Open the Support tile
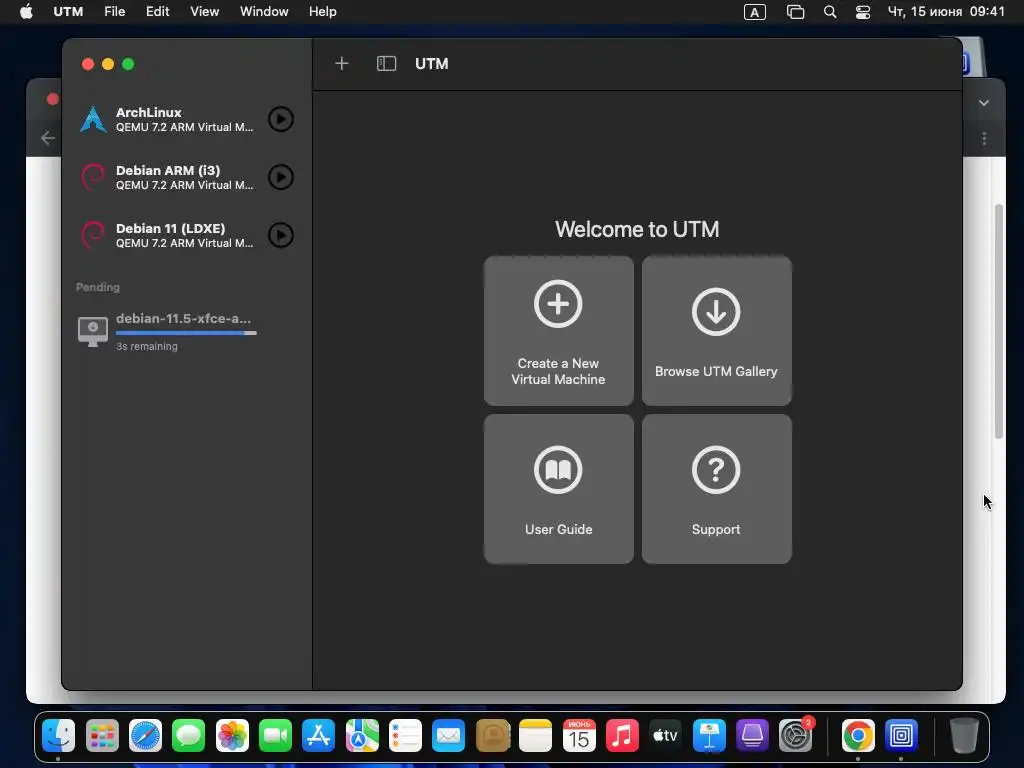This screenshot has width=1024, height=768. pos(716,489)
